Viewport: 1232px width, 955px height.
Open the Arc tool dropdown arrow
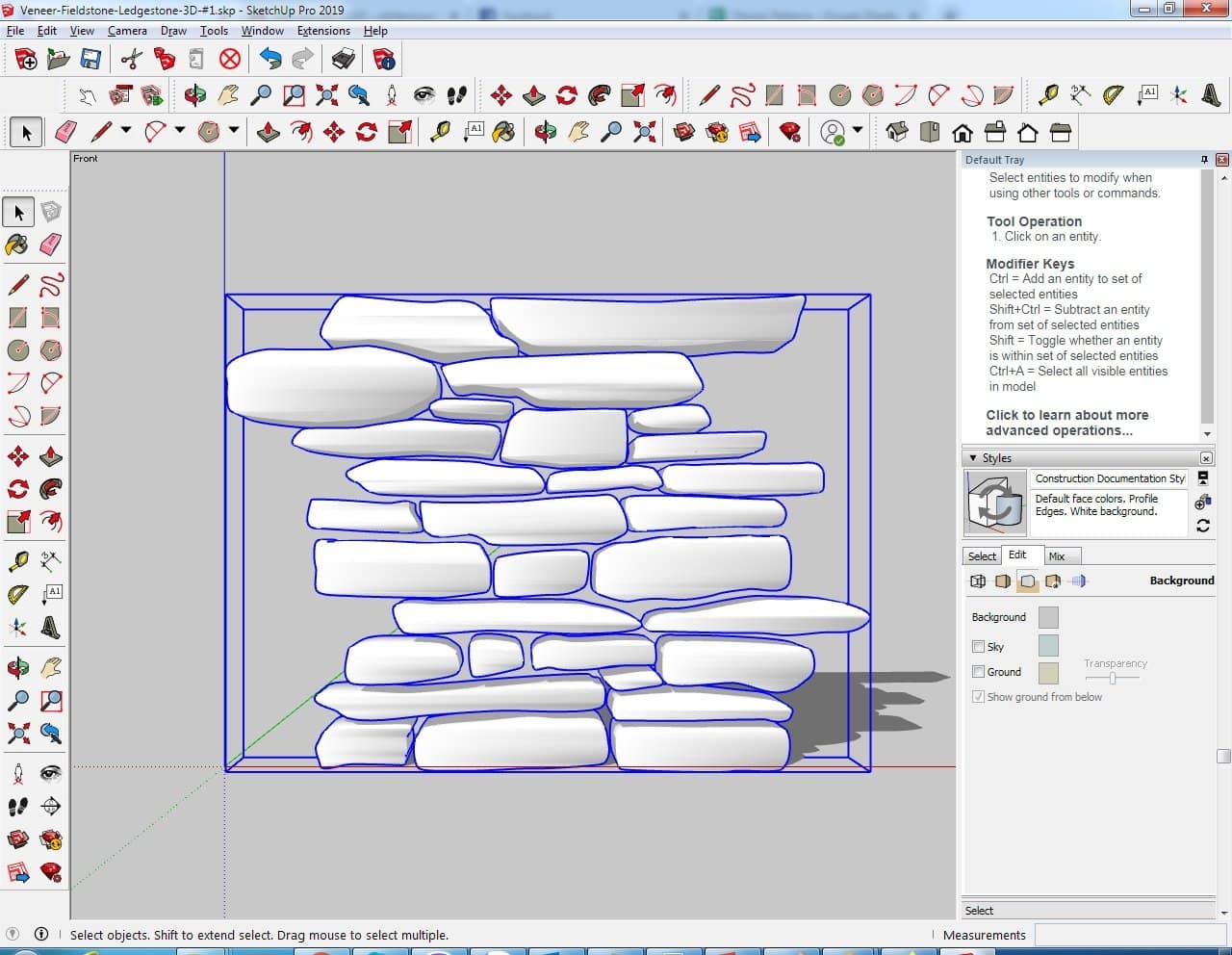click(180, 131)
